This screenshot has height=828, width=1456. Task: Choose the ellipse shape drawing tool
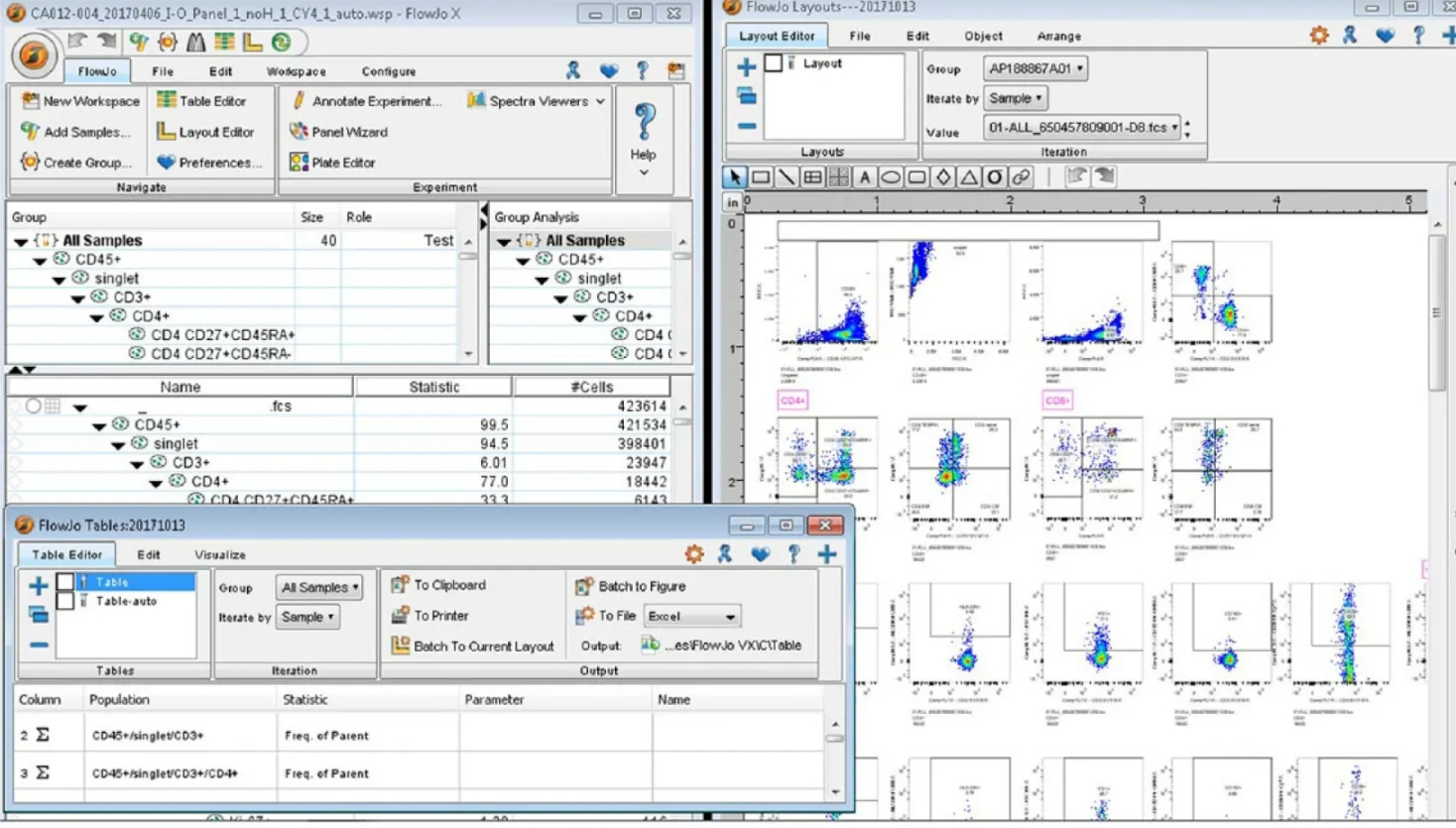(x=891, y=177)
